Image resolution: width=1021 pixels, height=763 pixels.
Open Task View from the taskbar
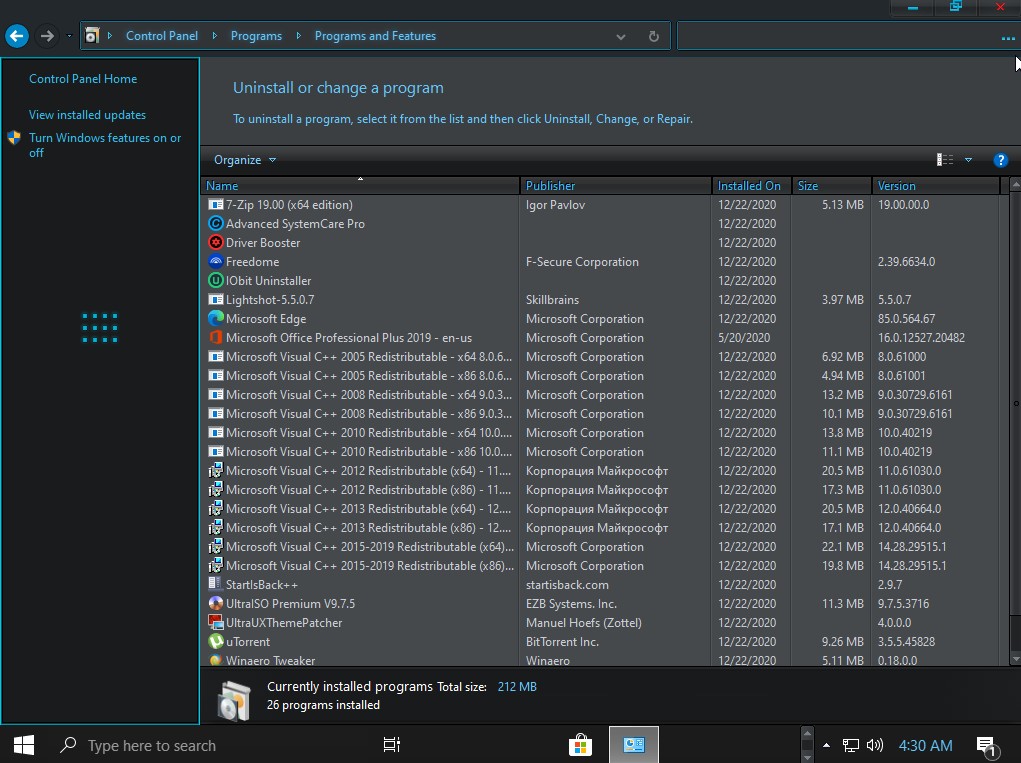click(391, 745)
